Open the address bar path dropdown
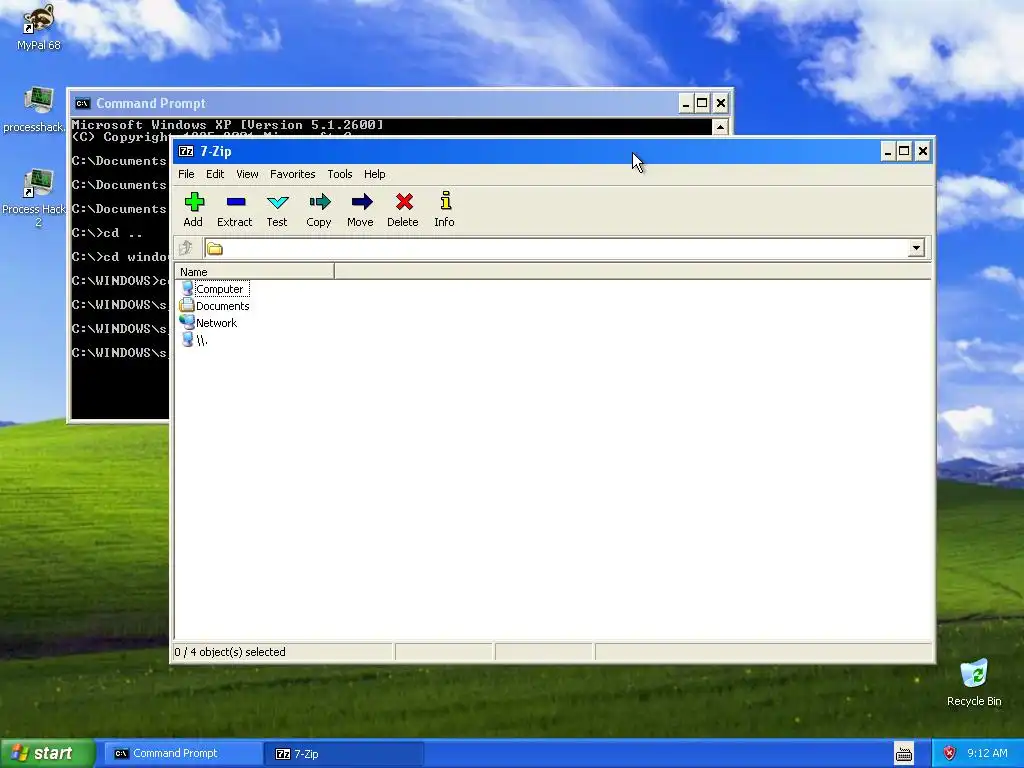 point(916,248)
